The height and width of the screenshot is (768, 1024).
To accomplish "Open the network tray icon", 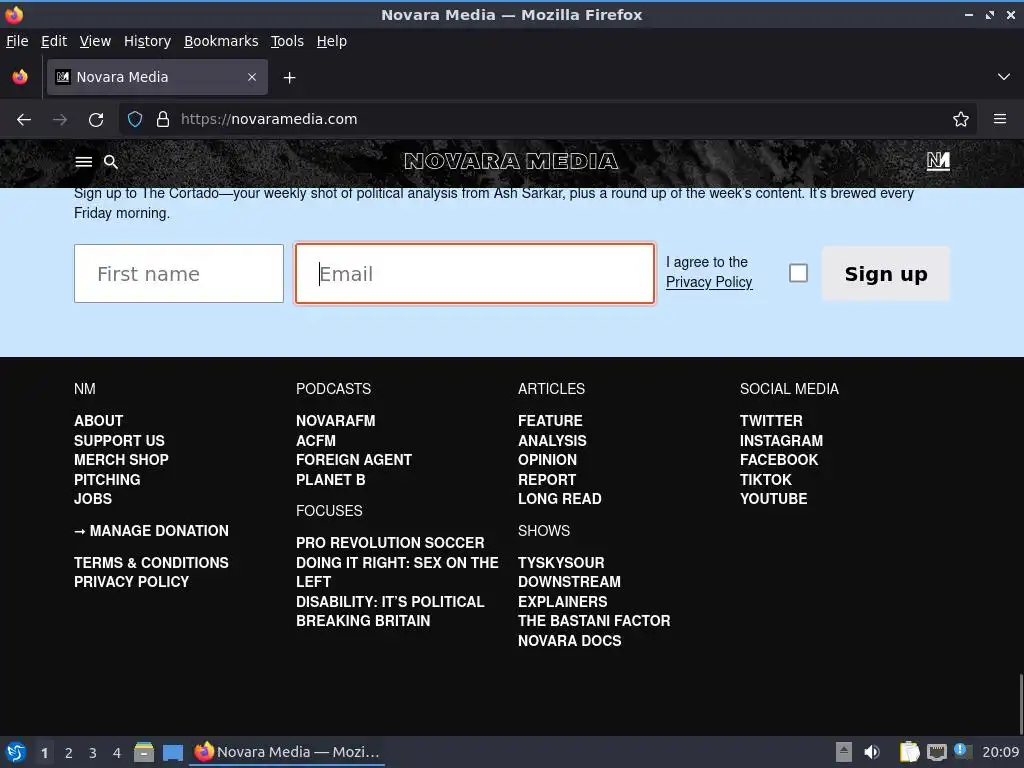I will click(936, 752).
